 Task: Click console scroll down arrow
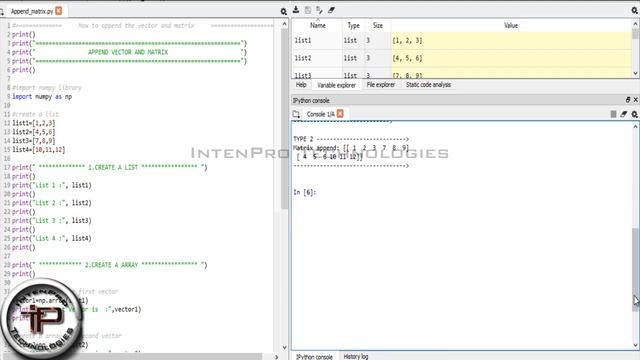(x=635, y=346)
